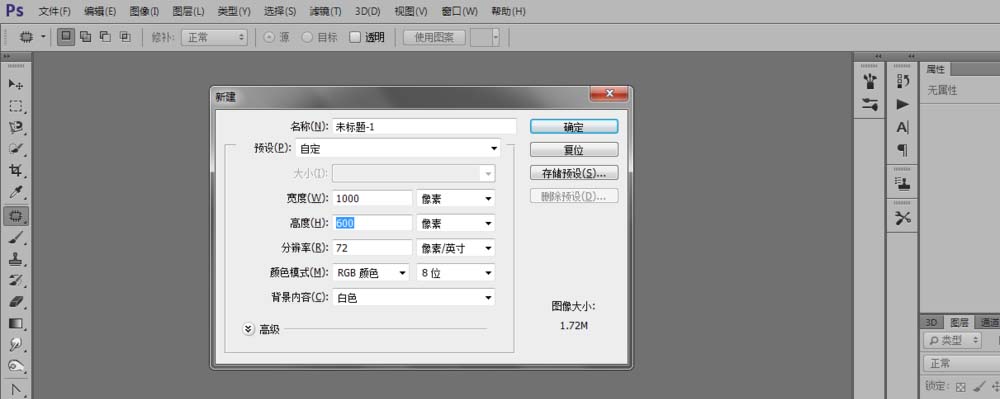This screenshot has height=399, width=1000.
Task: Select the Gradient tool
Action: point(16,323)
